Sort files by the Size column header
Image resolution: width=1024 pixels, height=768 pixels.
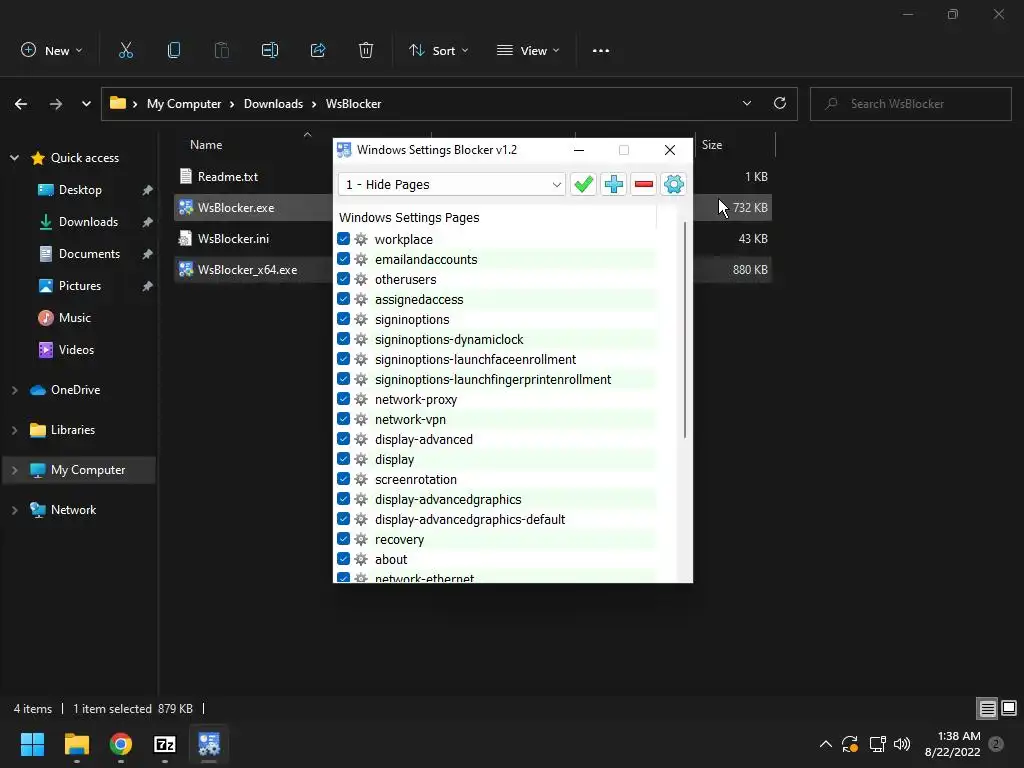click(712, 145)
